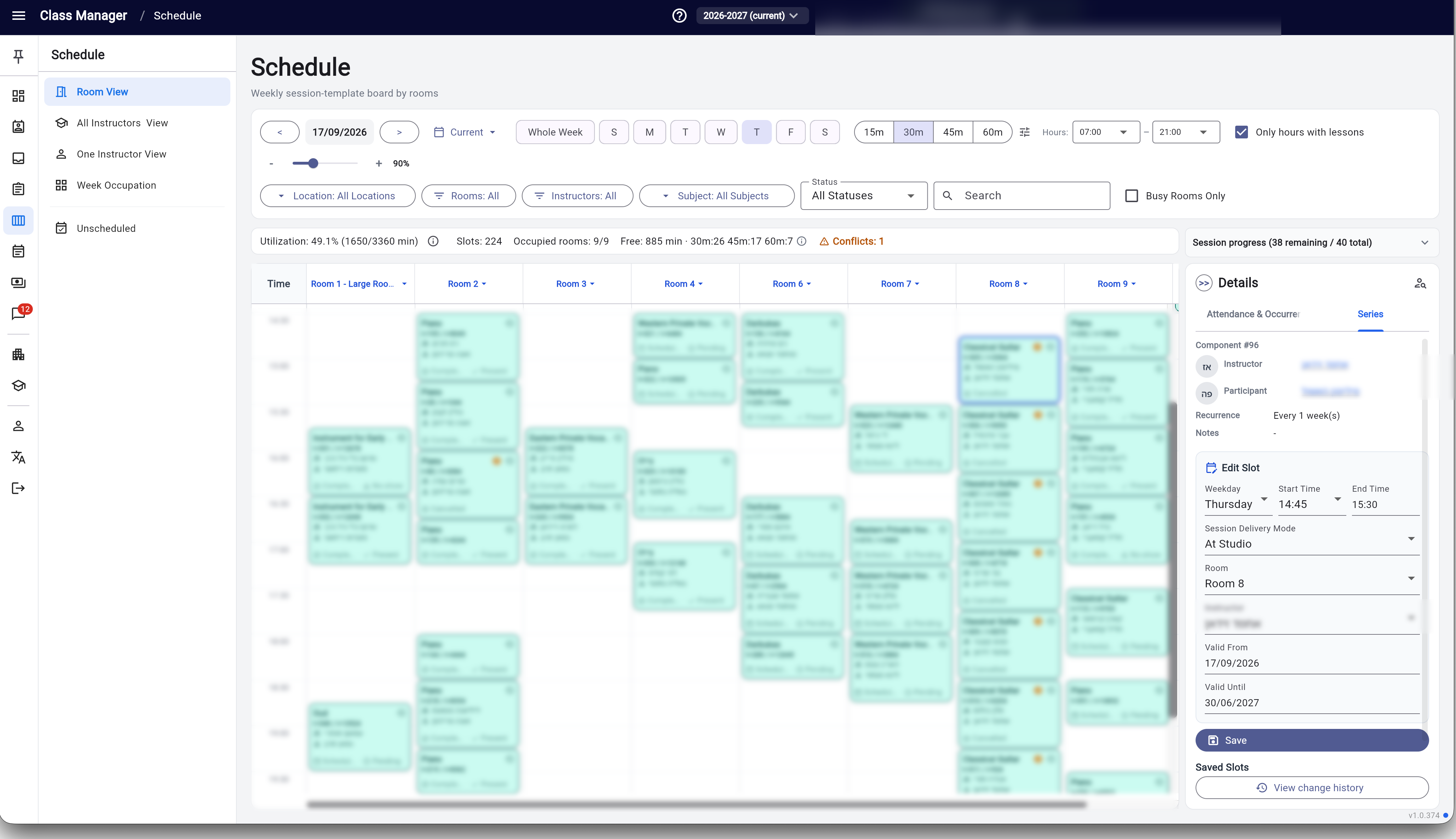Open Unscheduled menu item
Viewport: 1456px width, 839px height.
pyautogui.click(x=137, y=228)
